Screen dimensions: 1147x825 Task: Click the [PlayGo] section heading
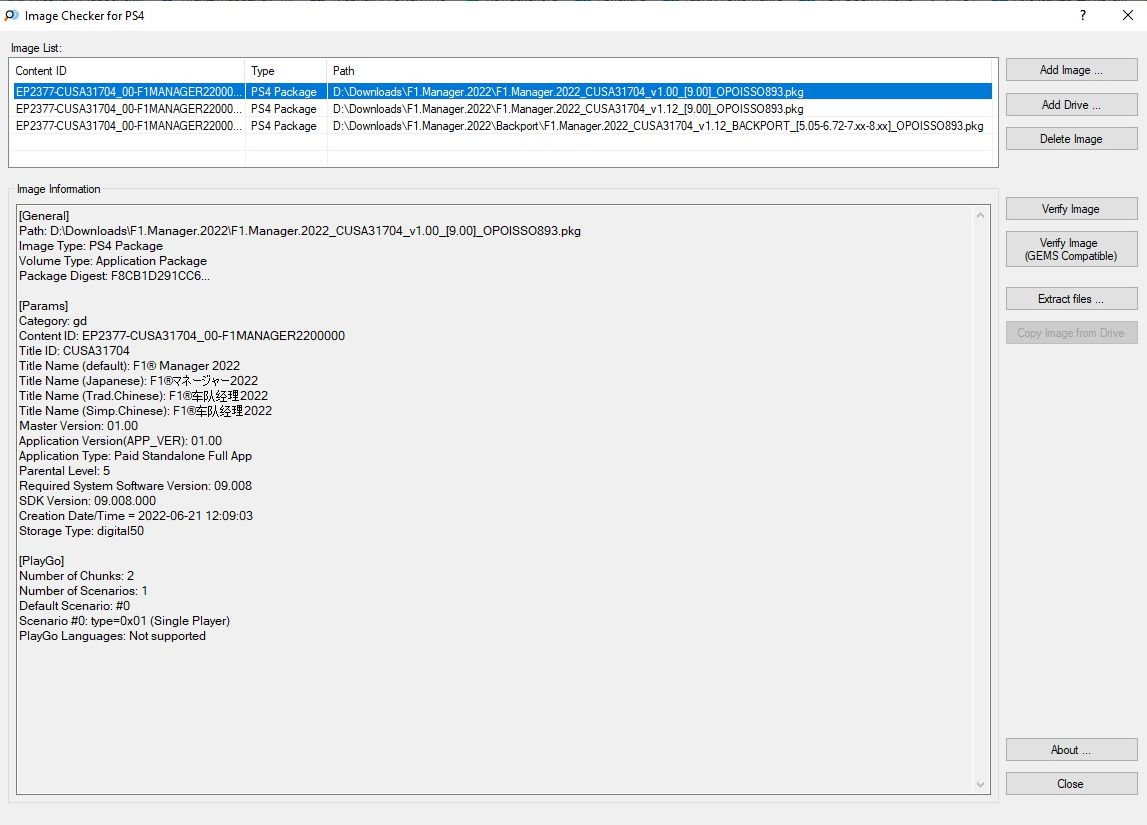click(x=42, y=561)
